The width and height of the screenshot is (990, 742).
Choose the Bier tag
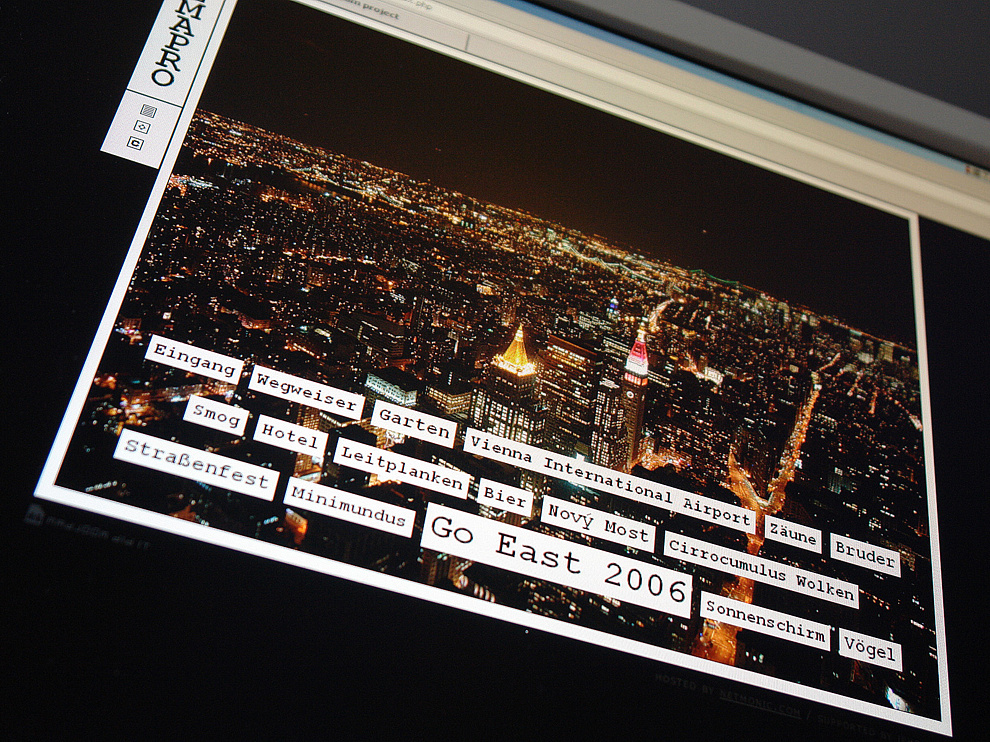(504, 498)
